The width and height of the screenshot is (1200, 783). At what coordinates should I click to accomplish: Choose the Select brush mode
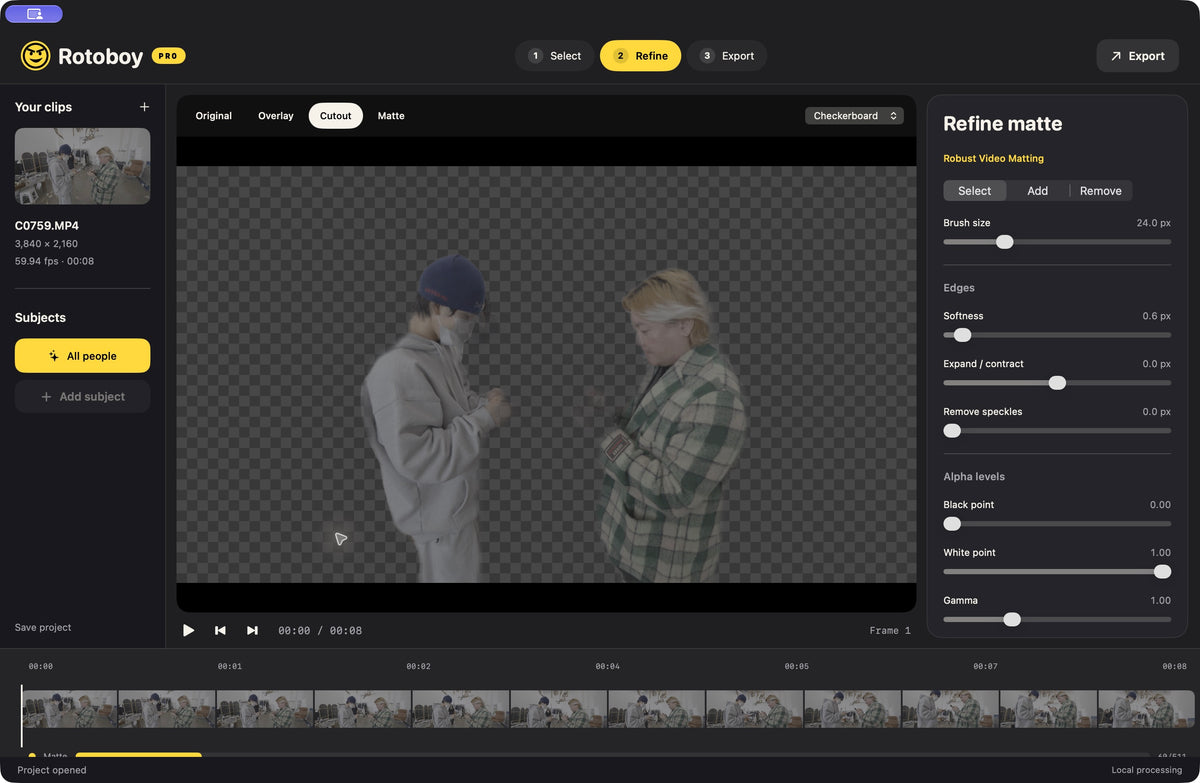(x=975, y=191)
